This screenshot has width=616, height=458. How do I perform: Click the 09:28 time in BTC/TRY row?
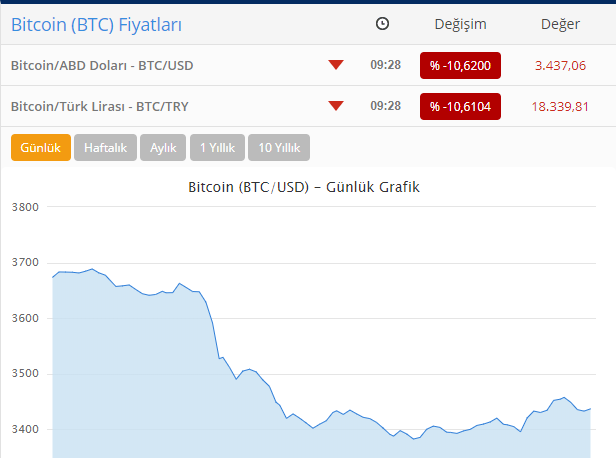(x=385, y=106)
